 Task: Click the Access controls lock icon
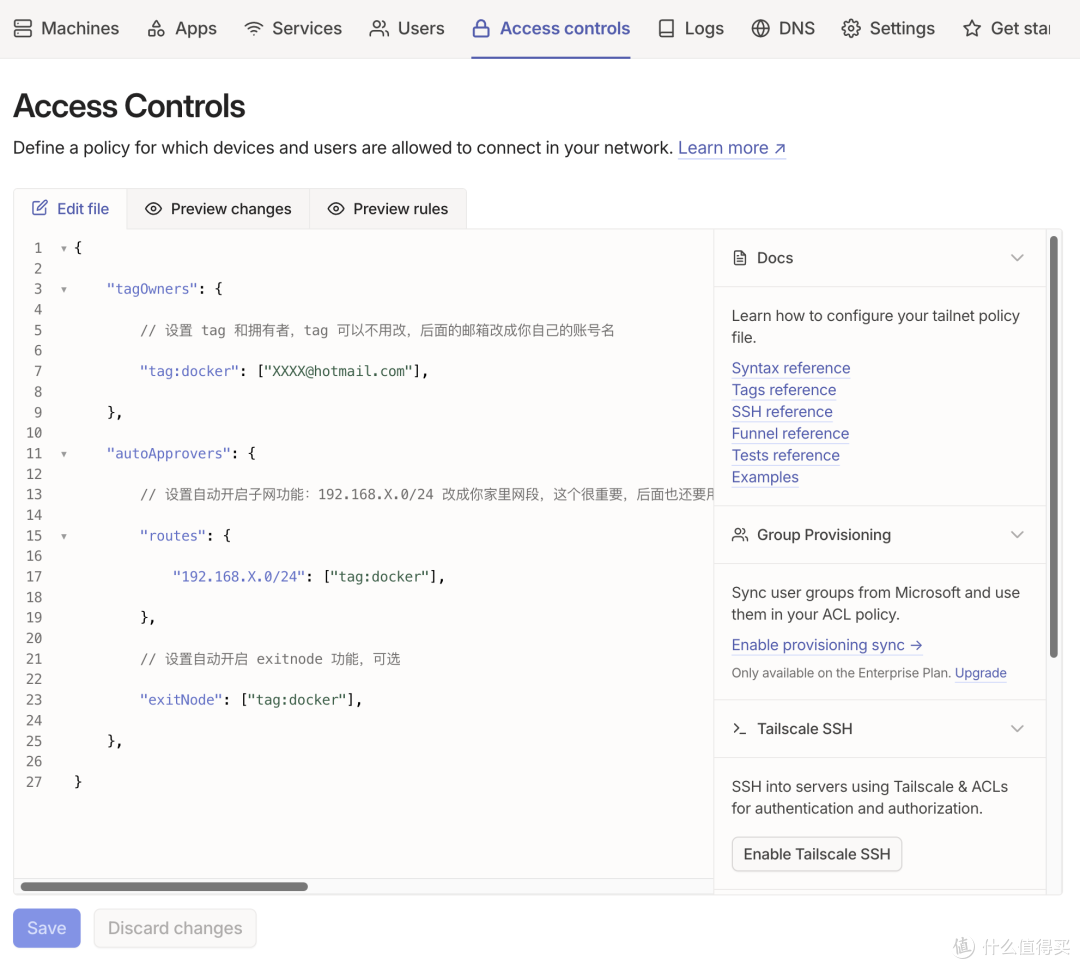[481, 28]
